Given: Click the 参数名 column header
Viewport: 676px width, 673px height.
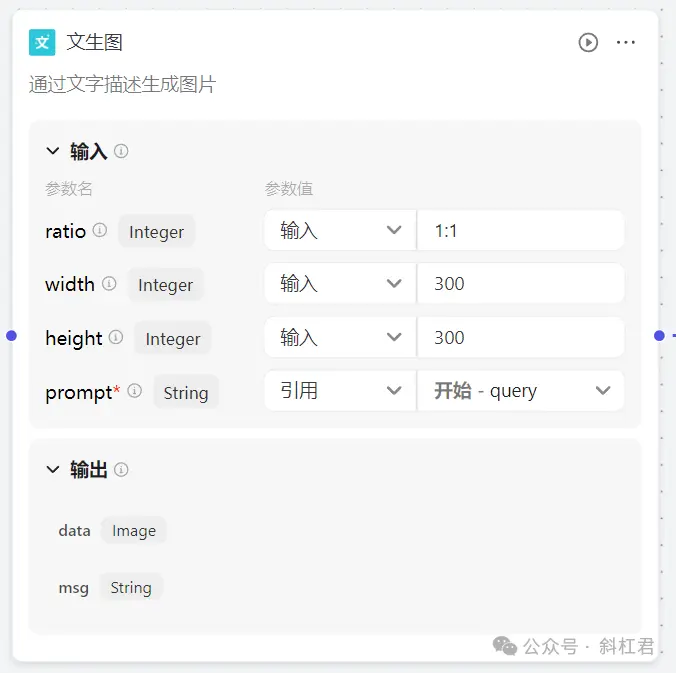Looking at the screenshot, I should pos(69,189).
